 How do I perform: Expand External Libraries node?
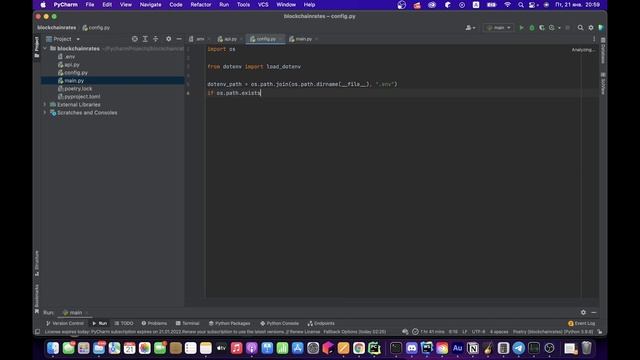coord(45,104)
